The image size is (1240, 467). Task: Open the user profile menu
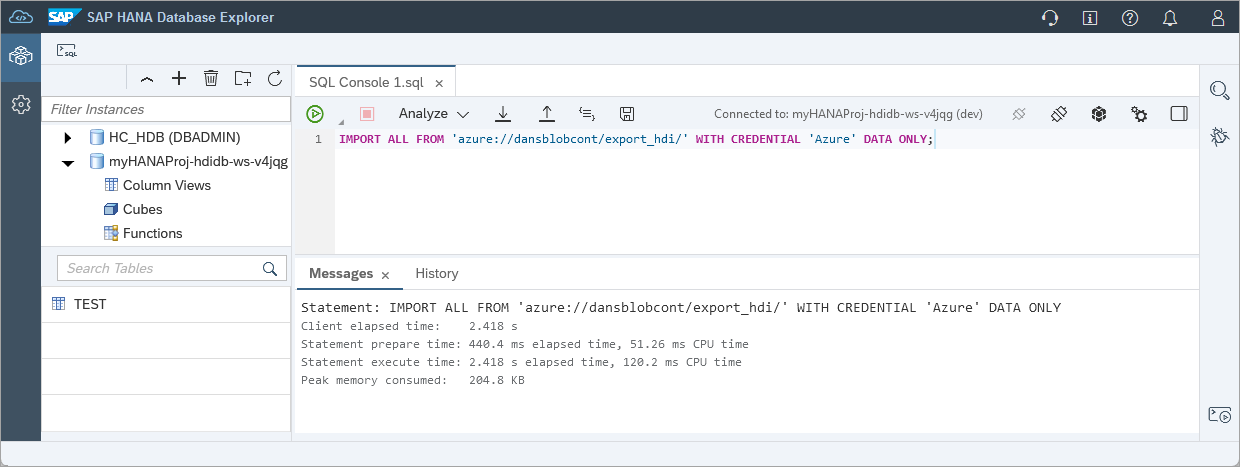(1217, 18)
